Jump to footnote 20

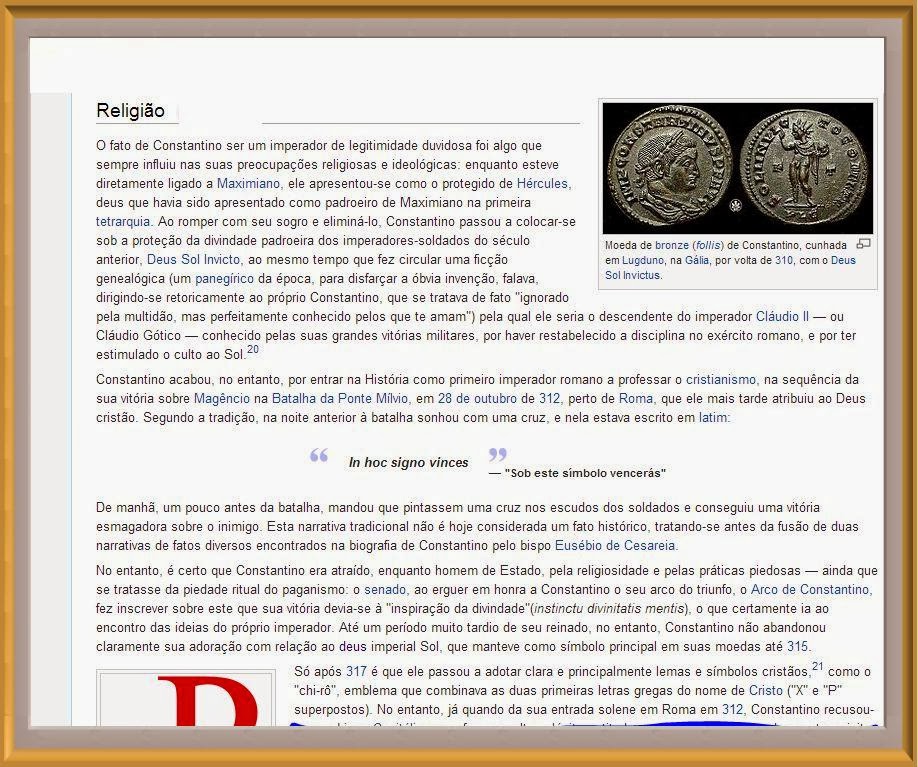(x=252, y=350)
